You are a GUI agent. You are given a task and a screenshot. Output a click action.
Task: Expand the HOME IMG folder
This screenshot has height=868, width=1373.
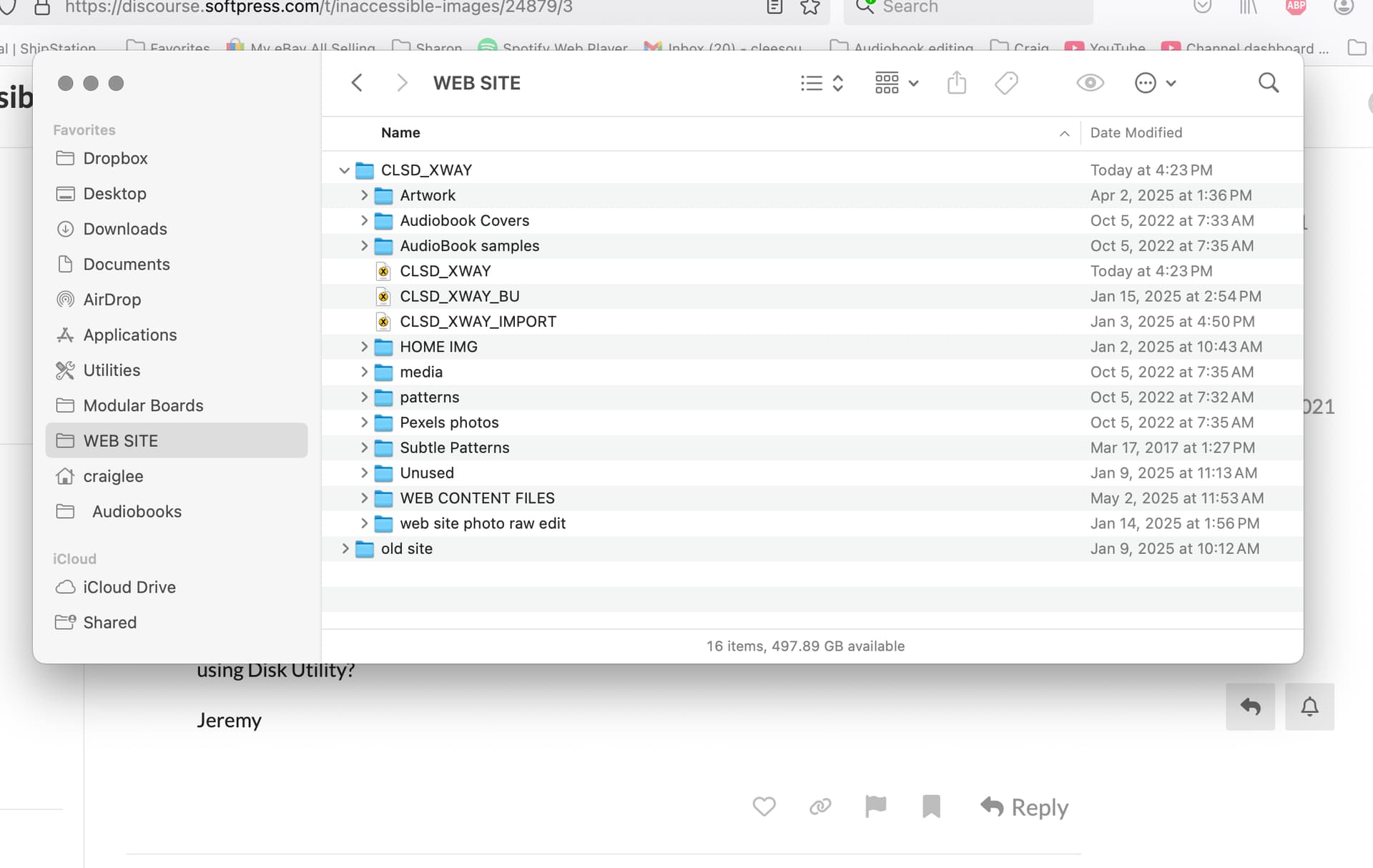tap(364, 347)
